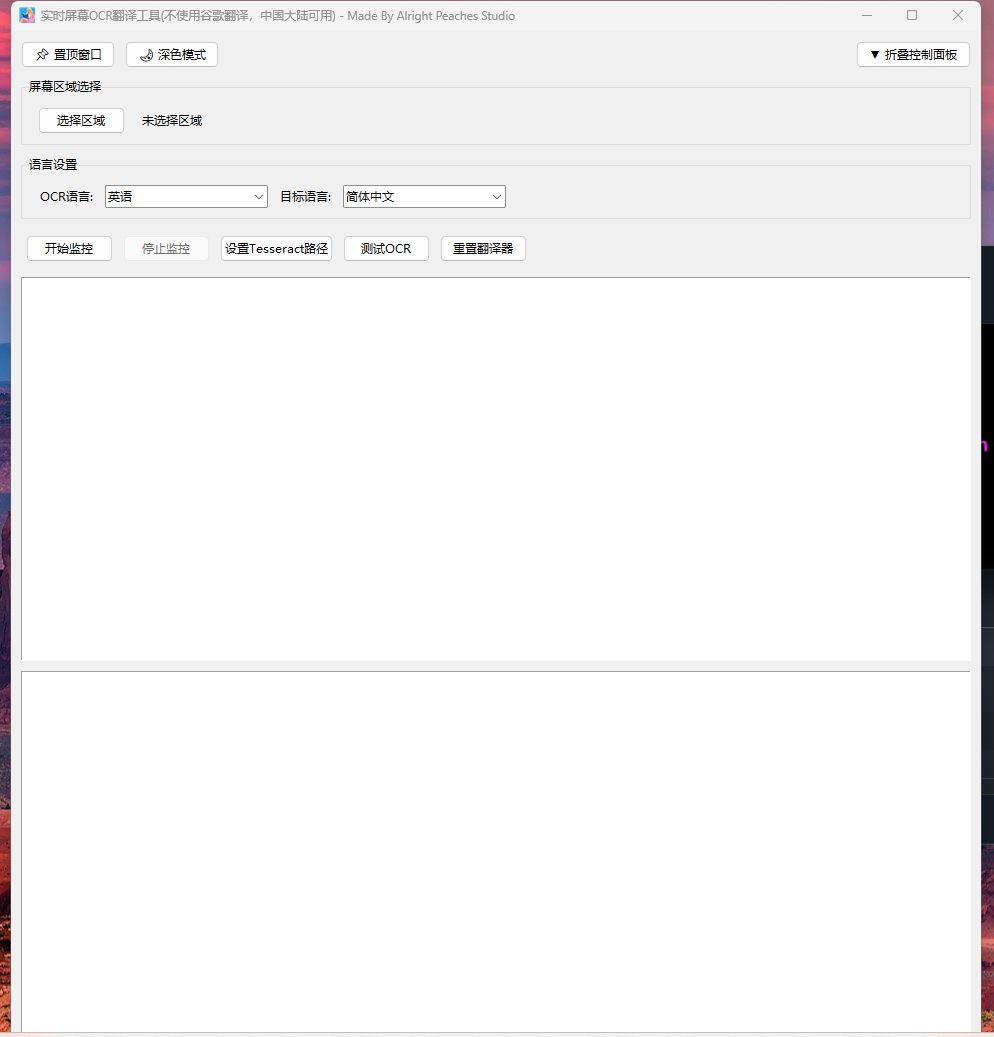Click the 语言设置 group title
This screenshot has width=994, height=1037.
53,165
